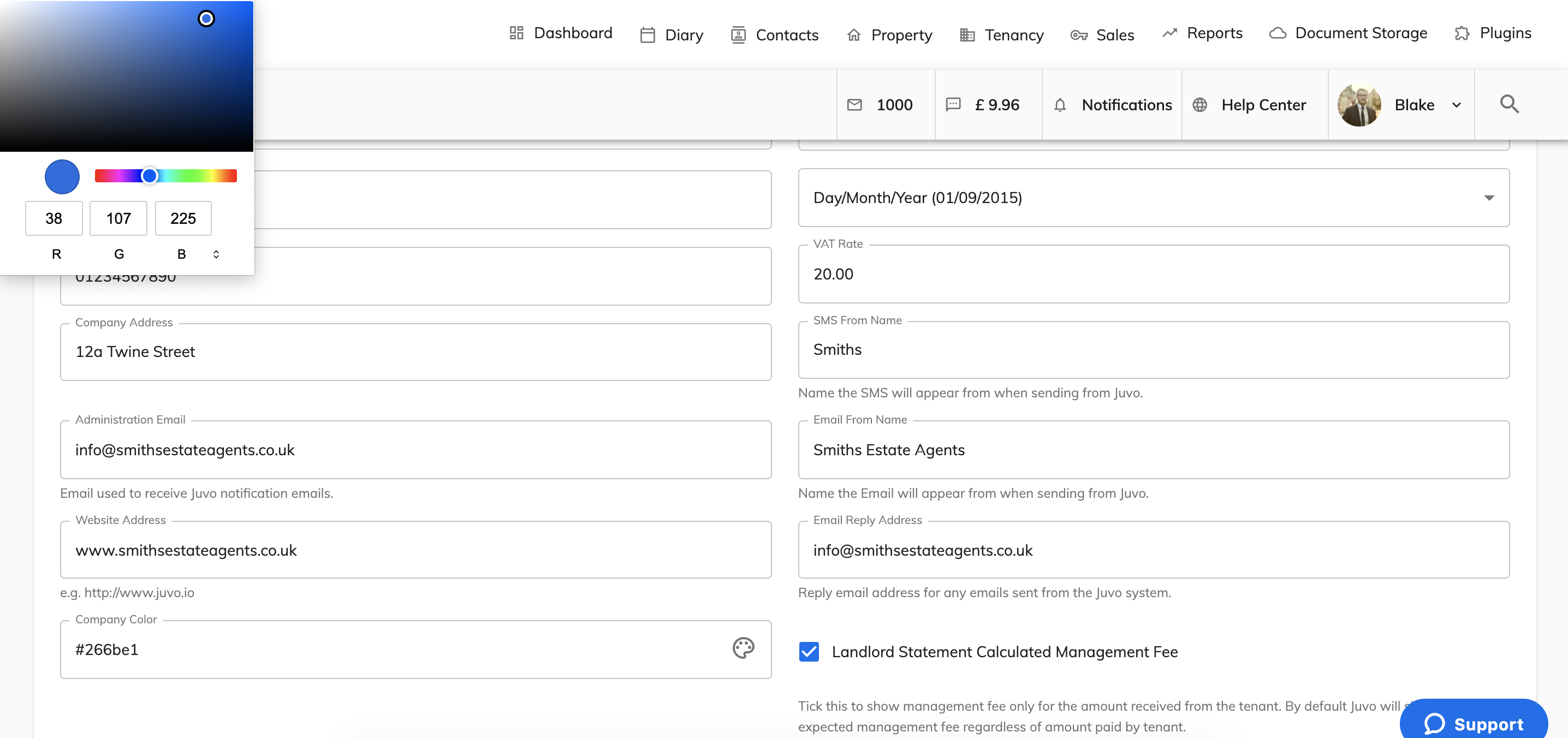Click 'Email used to receive Juvo notification emails.' text
The width and height of the screenshot is (1568, 738).
[x=197, y=493]
